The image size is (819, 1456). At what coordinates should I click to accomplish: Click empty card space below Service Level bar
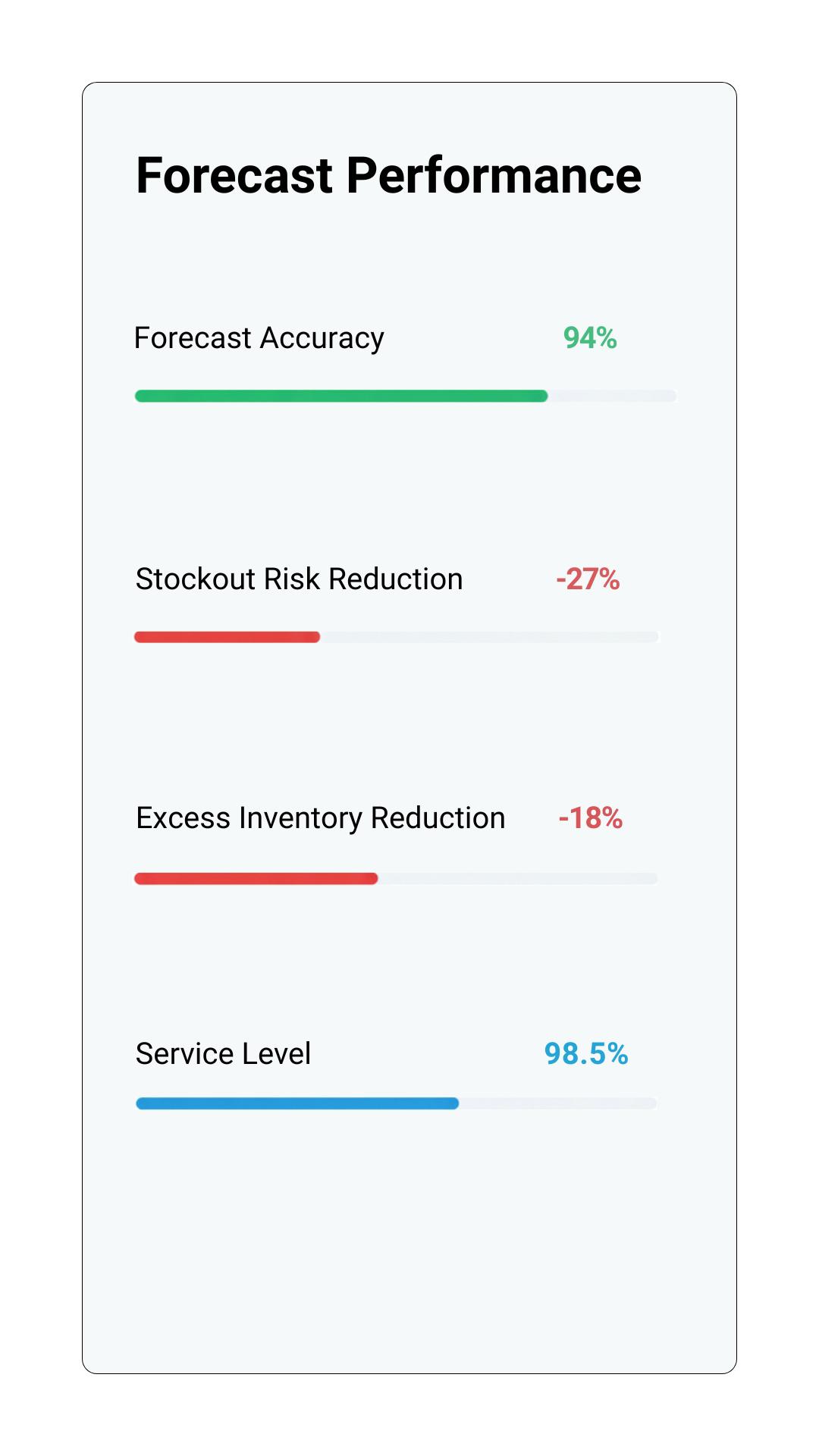[409, 1244]
